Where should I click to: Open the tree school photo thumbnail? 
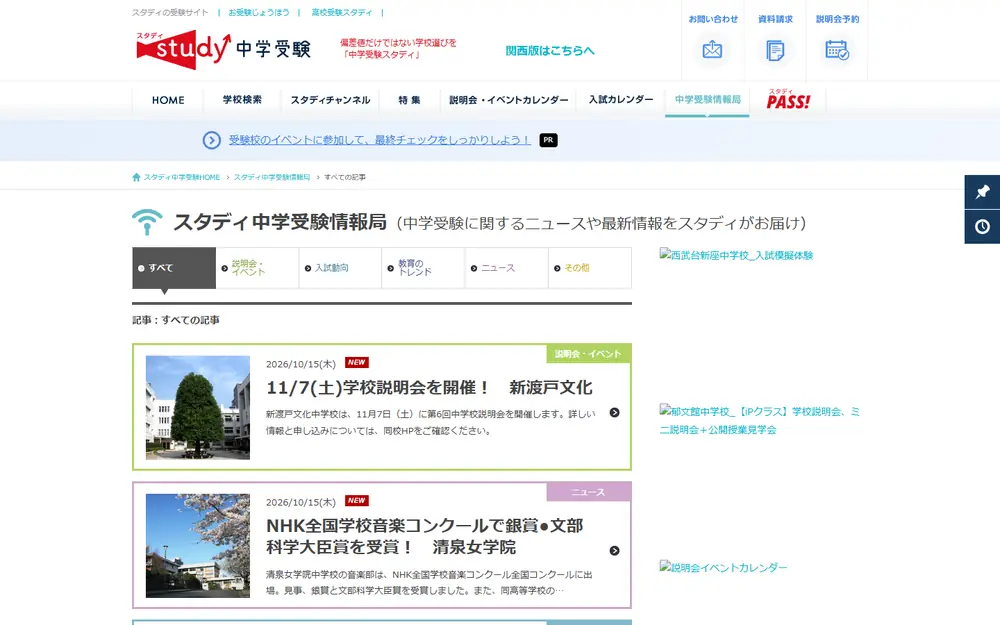pyautogui.click(x=198, y=408)
